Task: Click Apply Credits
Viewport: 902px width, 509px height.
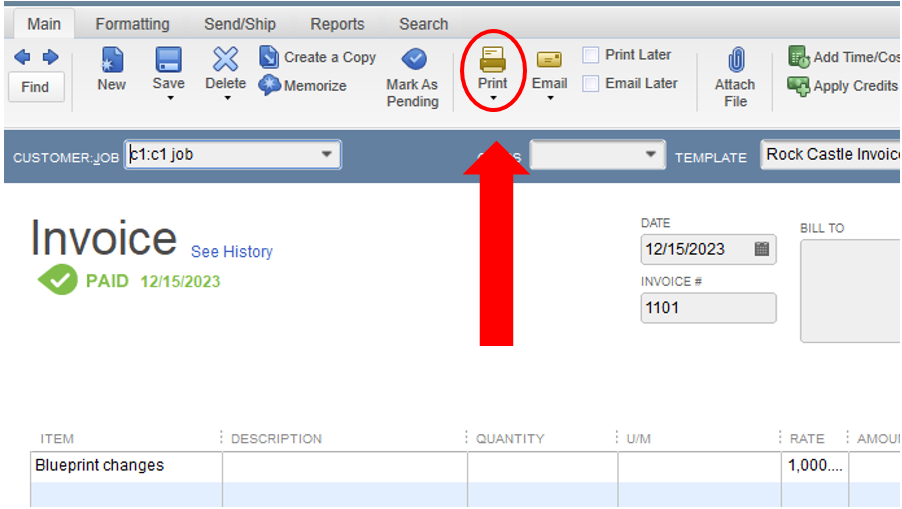Action: 842,86
